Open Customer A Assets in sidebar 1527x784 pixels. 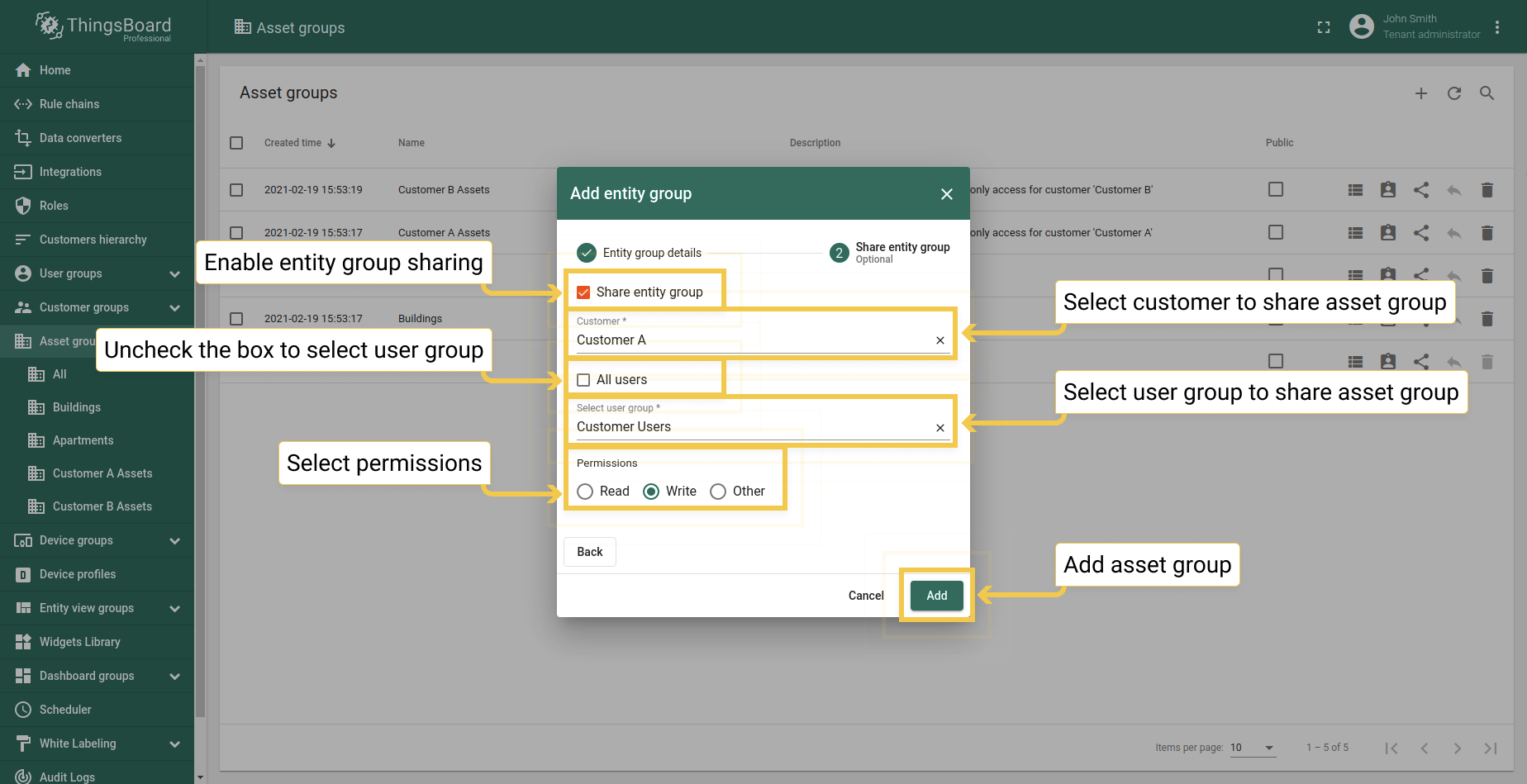click(x=97, y=473)
